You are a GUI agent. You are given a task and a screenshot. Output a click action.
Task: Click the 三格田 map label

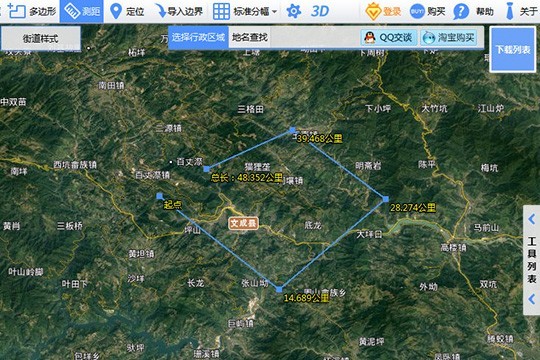pos(250,109)
